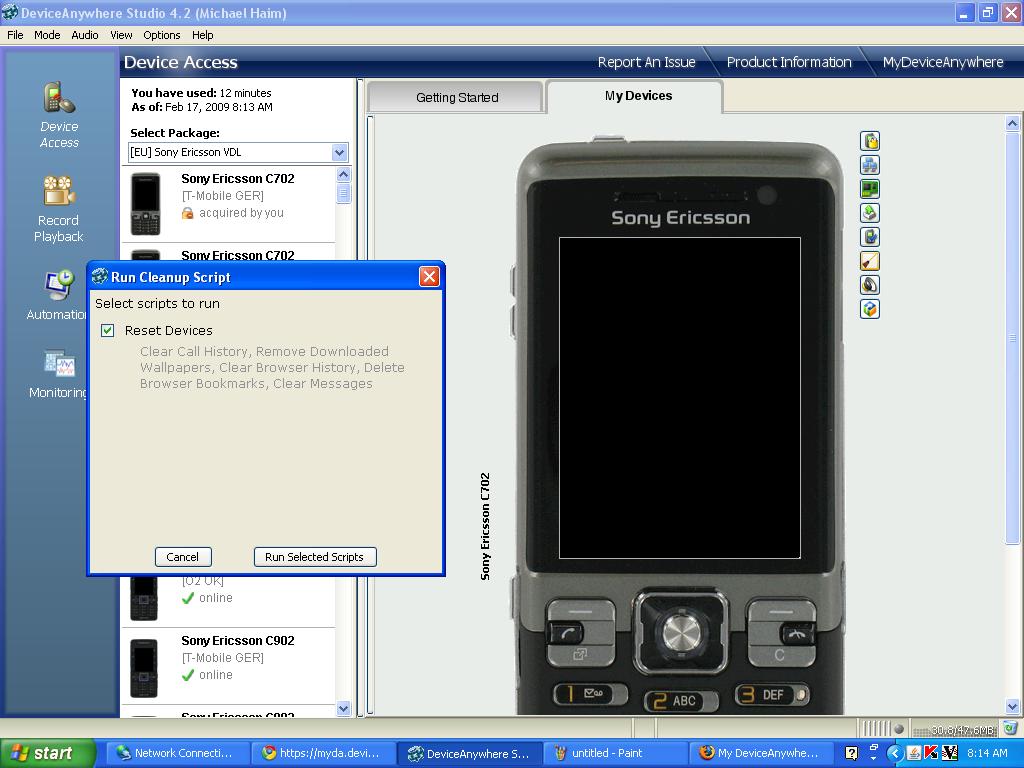Open the MyDeviceAnywhere link
This screenshot has height=768, width=1024.
point(943,62)
